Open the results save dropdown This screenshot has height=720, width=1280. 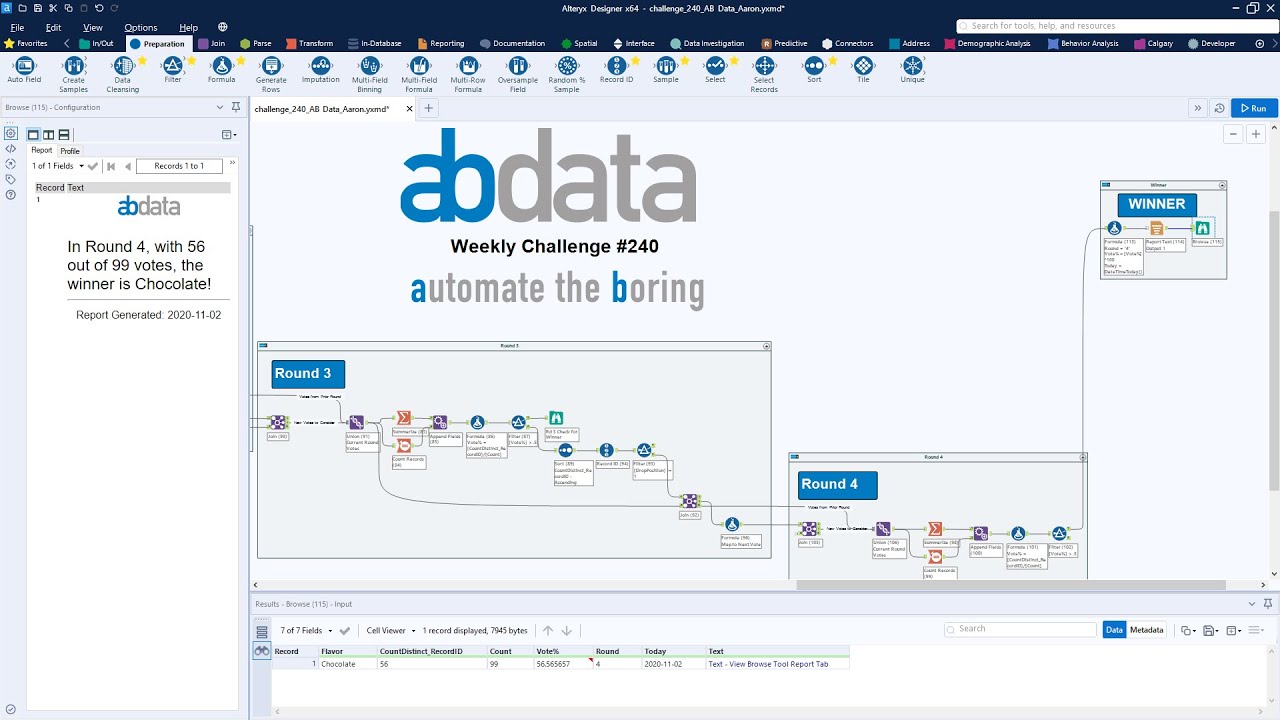(1210, 630)
